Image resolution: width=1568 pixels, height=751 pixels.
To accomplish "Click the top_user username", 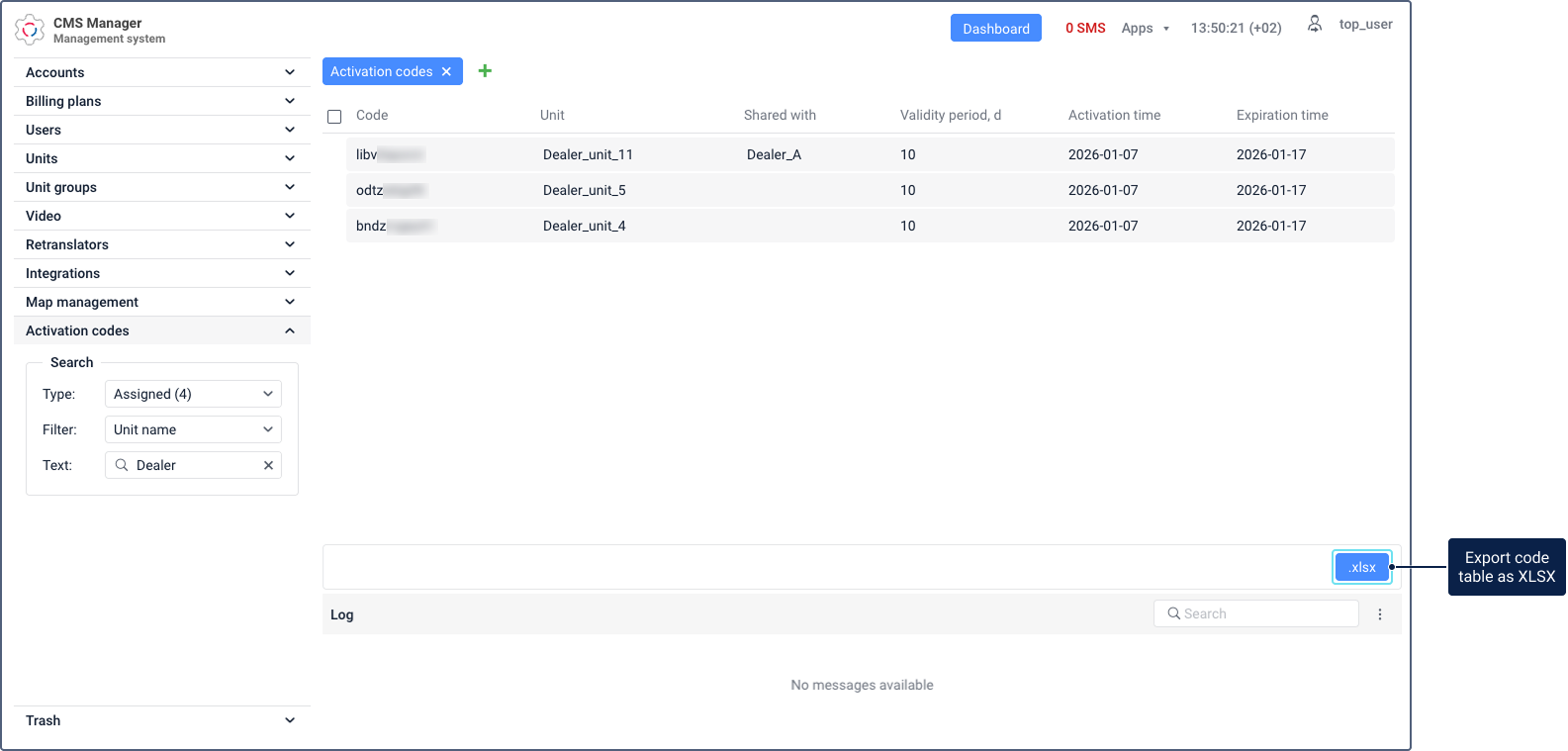I will (x=1365, y=24).
